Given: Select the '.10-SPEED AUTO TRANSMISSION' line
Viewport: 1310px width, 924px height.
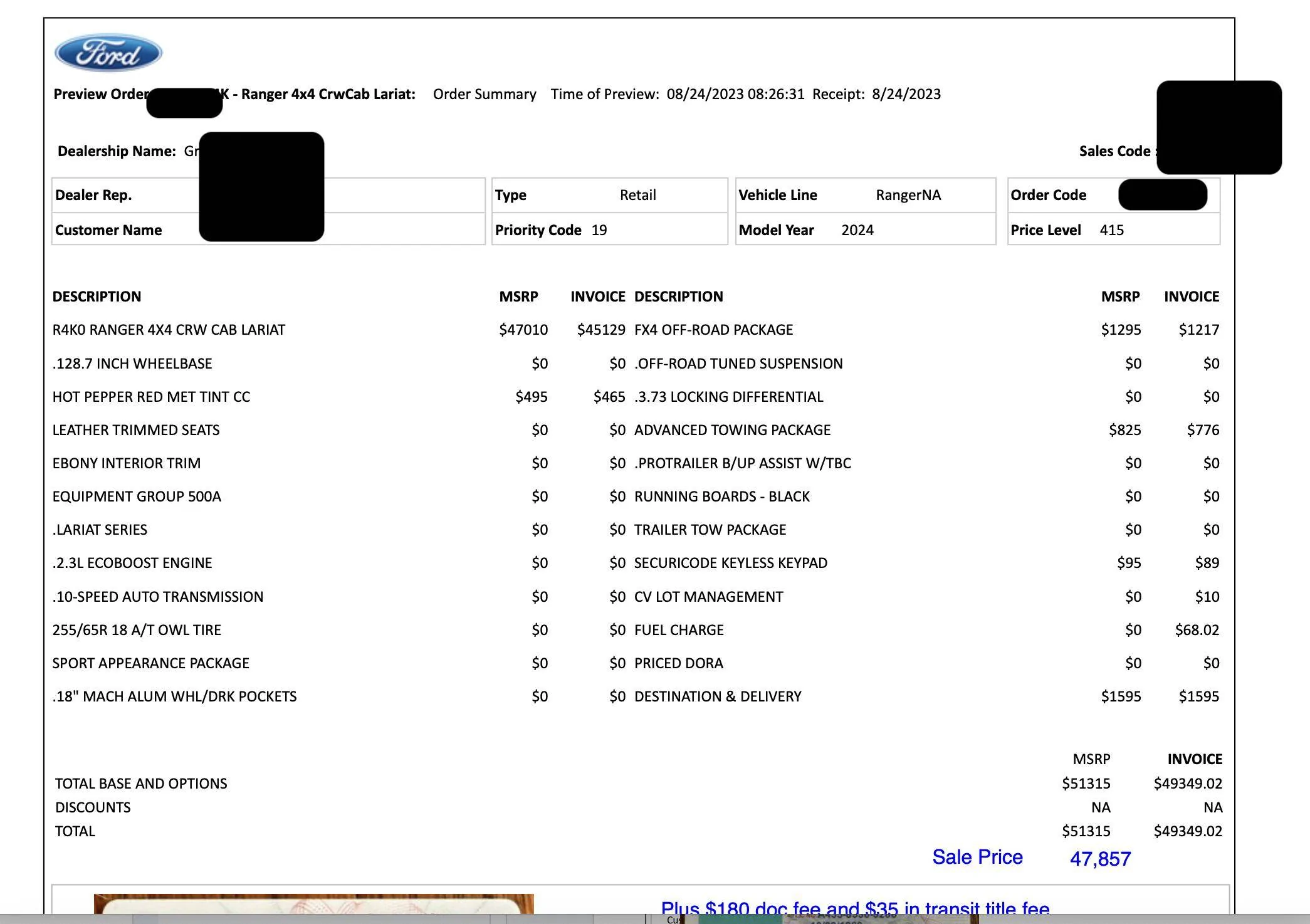Looking at the screenshot, I should pyautogui.click(x=158, y=597).
